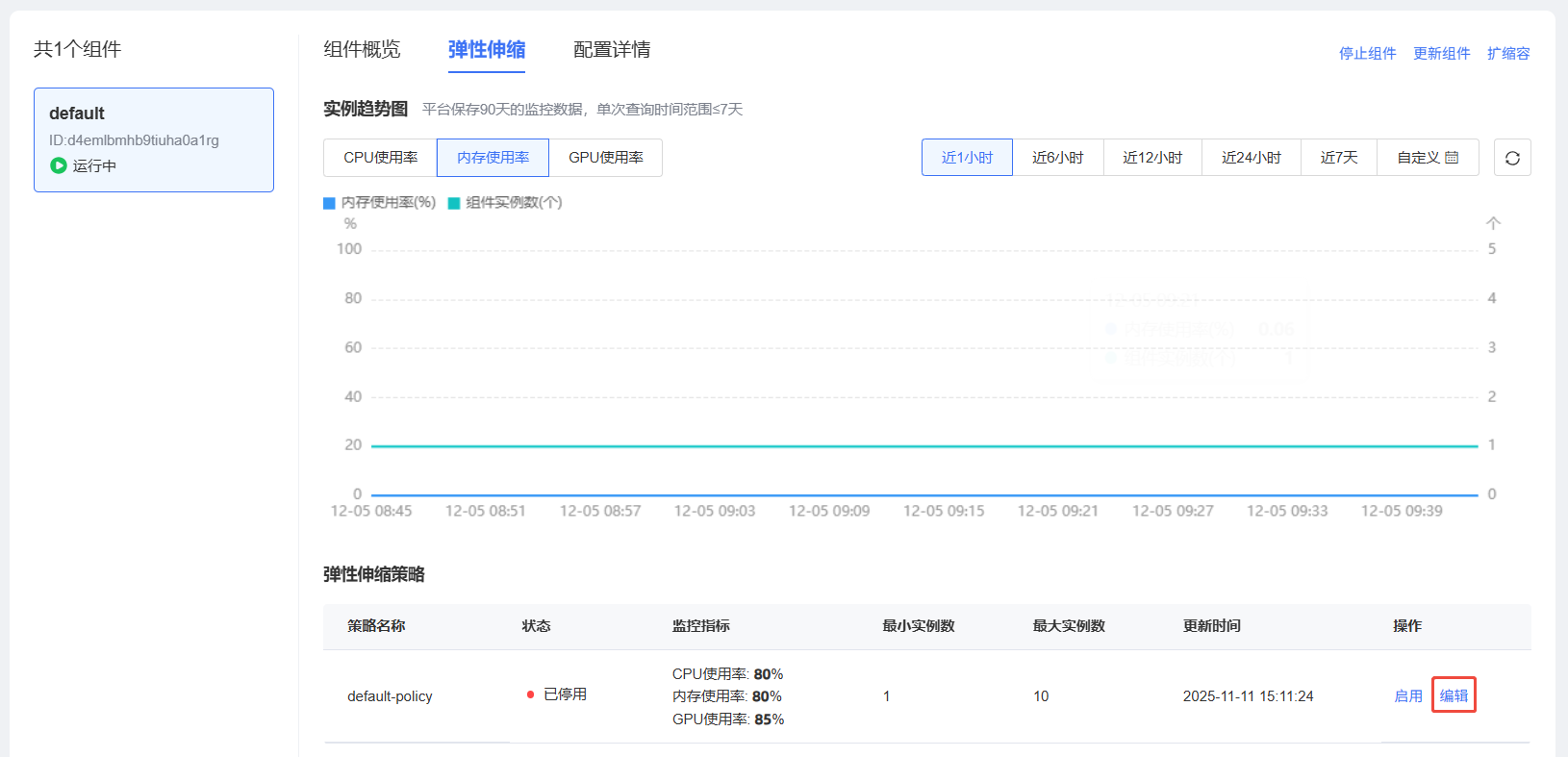Switch time range to 近6小时
Screen dimensions: 1568x757
tap(1057, 158)
